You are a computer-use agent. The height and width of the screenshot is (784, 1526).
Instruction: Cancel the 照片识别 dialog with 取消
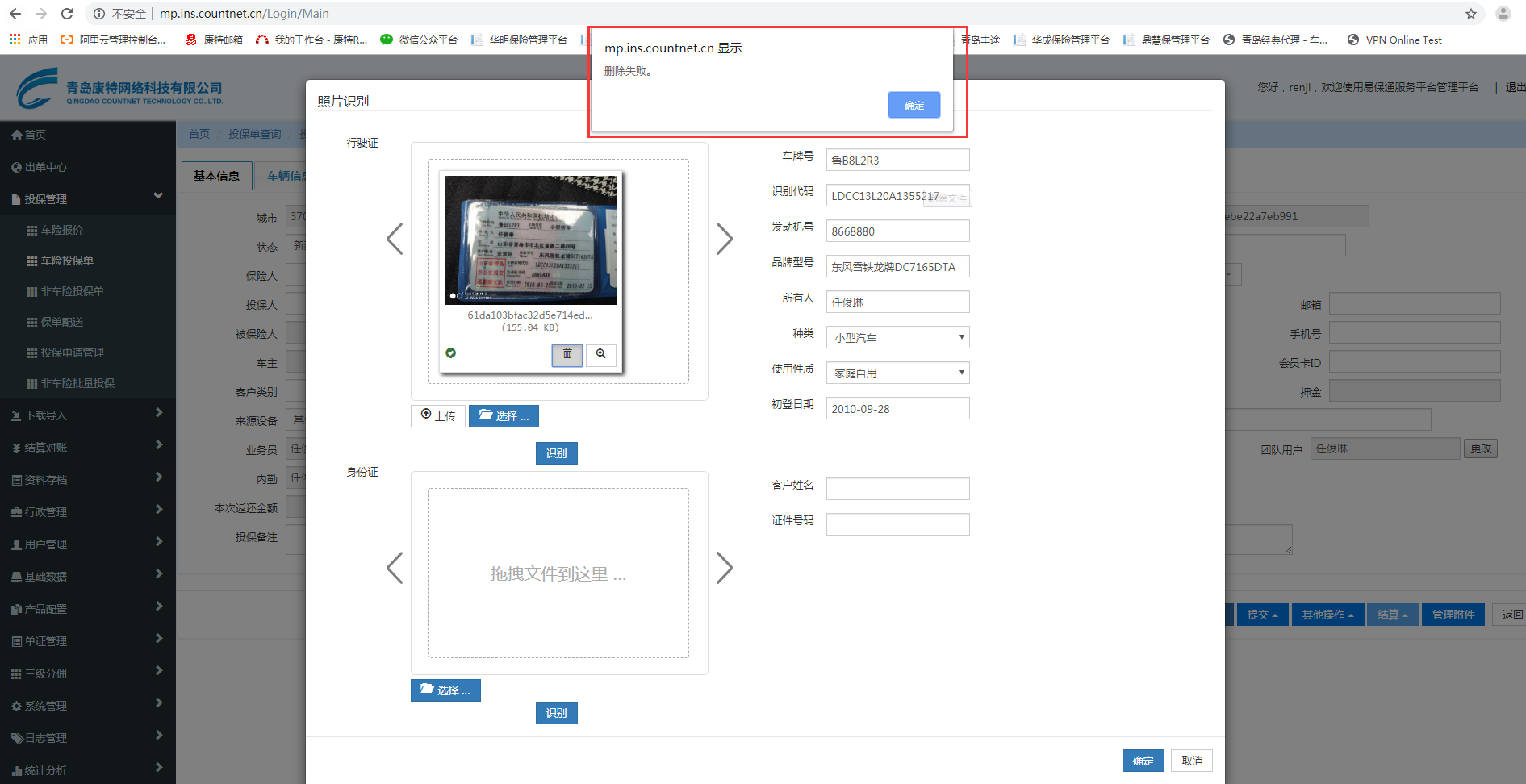[1192, 761]
